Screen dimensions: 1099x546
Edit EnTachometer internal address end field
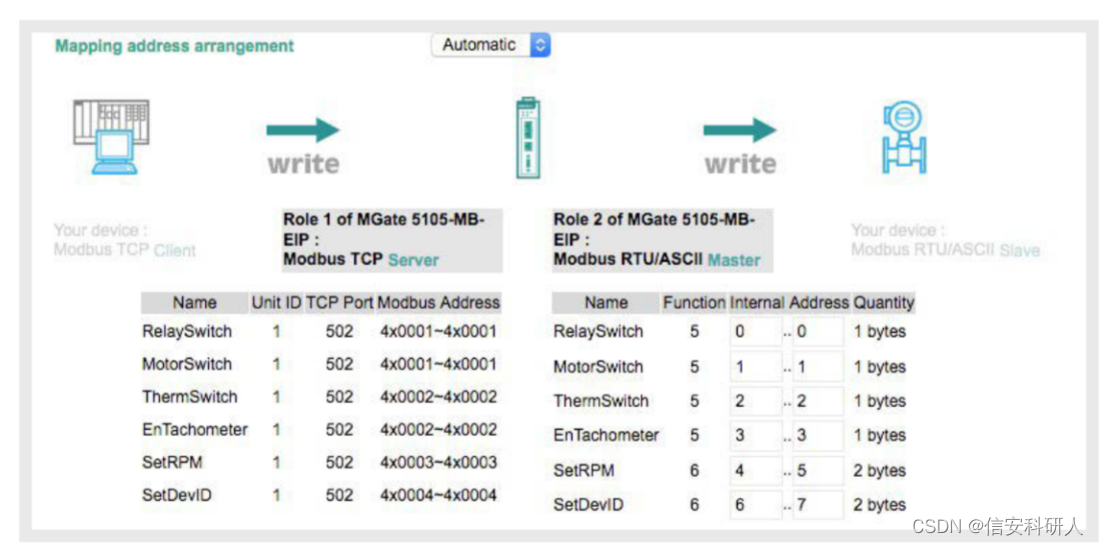818,435
